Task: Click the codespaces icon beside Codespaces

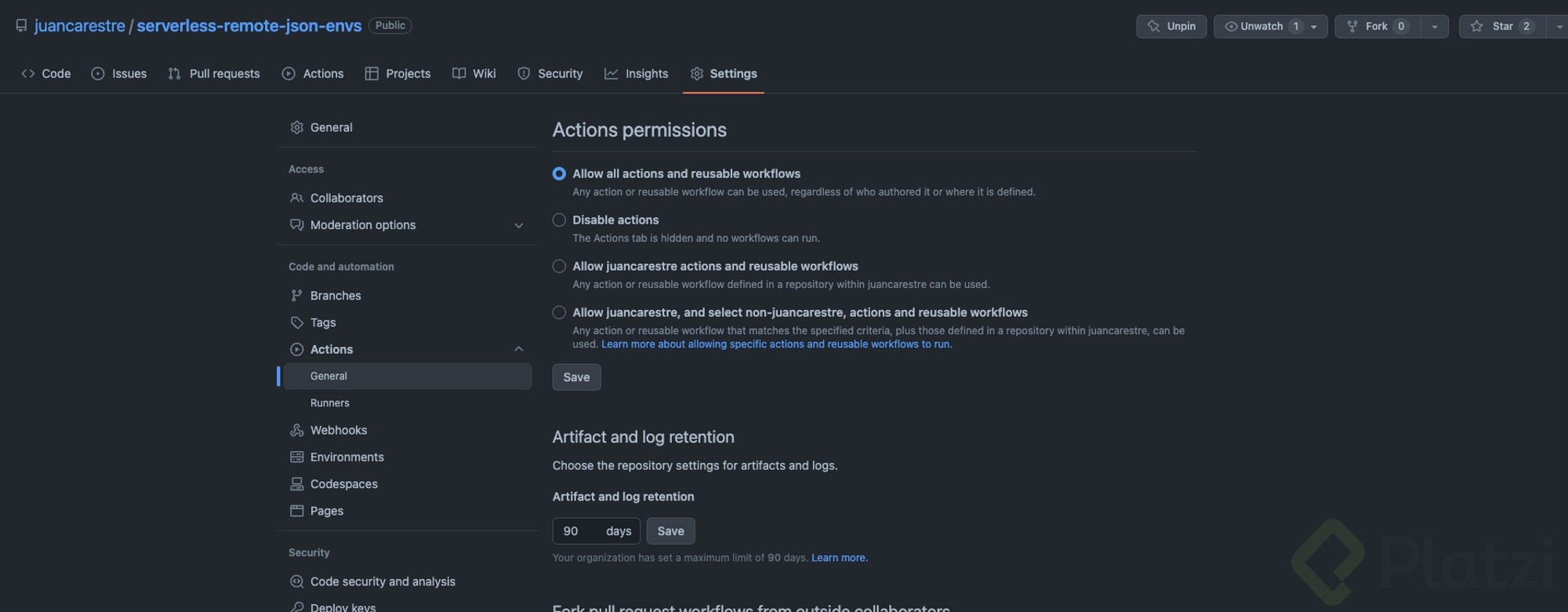Action: (x=296, y=484)
